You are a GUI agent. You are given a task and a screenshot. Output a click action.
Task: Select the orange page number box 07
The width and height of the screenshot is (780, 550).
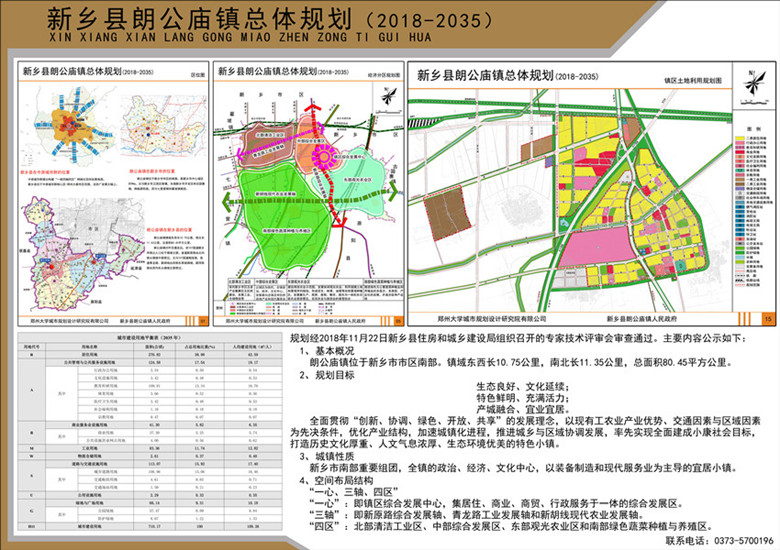click(202, 321)
